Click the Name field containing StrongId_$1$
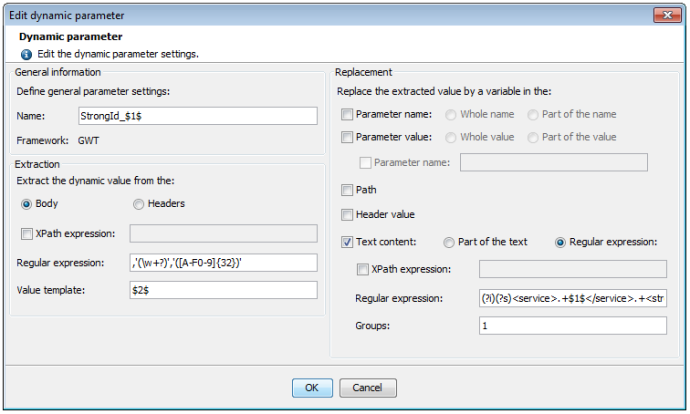Image resolution: width=690 pixels, height=414 pixels. coord(197,116)
